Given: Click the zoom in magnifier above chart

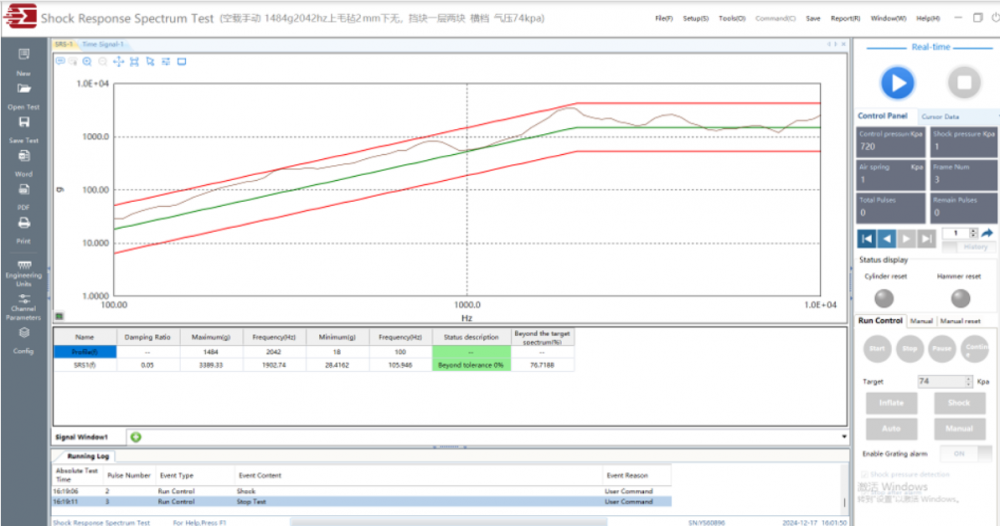Looking at the screenshot, I should point(88,61).
